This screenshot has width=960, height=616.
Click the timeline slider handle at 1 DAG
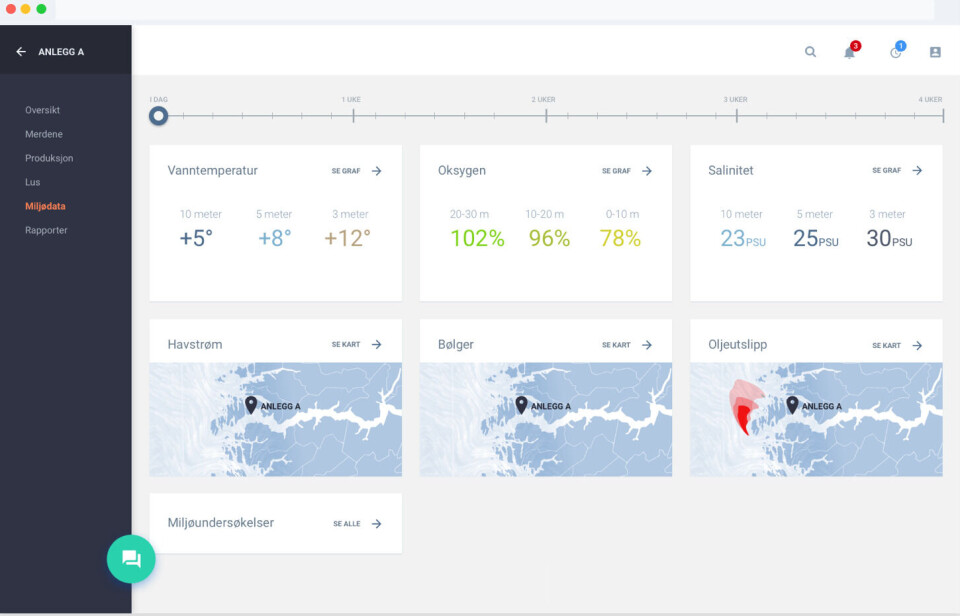coord(158,116)
